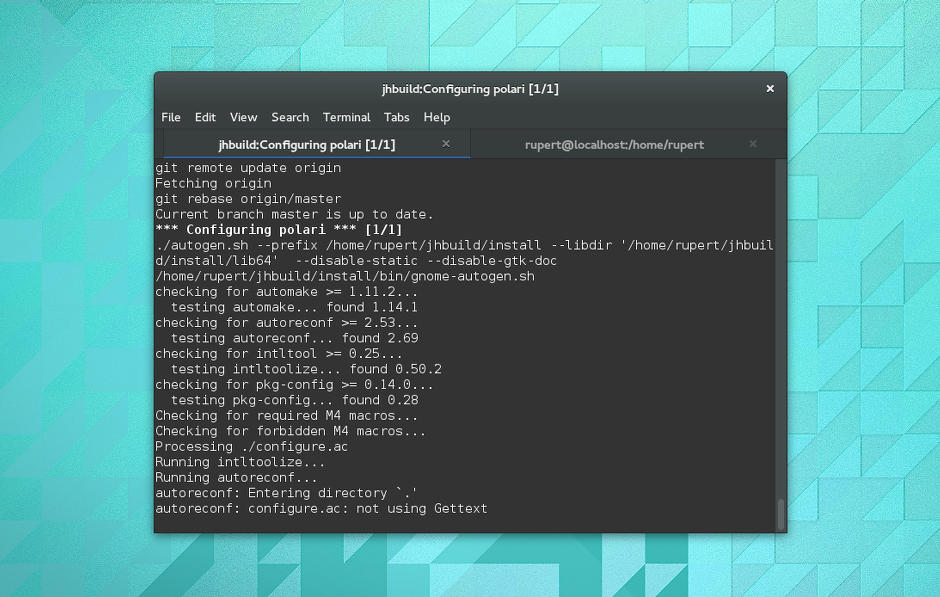Click the 'Fetching origin' output line
940x597 pixels.
tap(213, 183)
